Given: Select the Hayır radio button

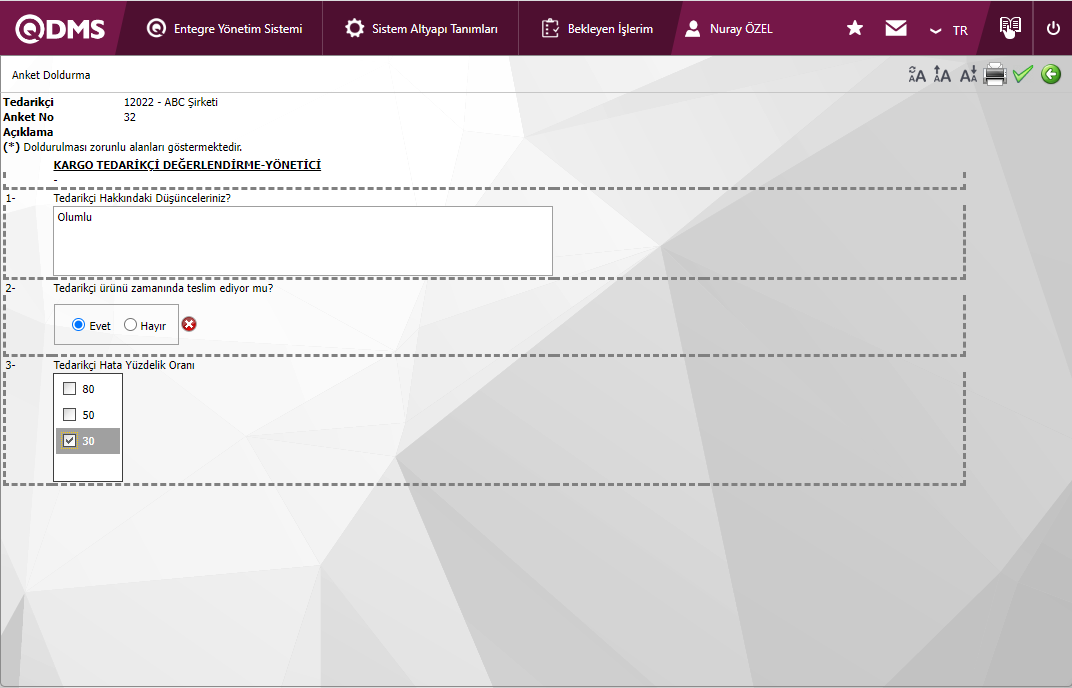Looking at the screenshot, I should [x=130, y=325].
